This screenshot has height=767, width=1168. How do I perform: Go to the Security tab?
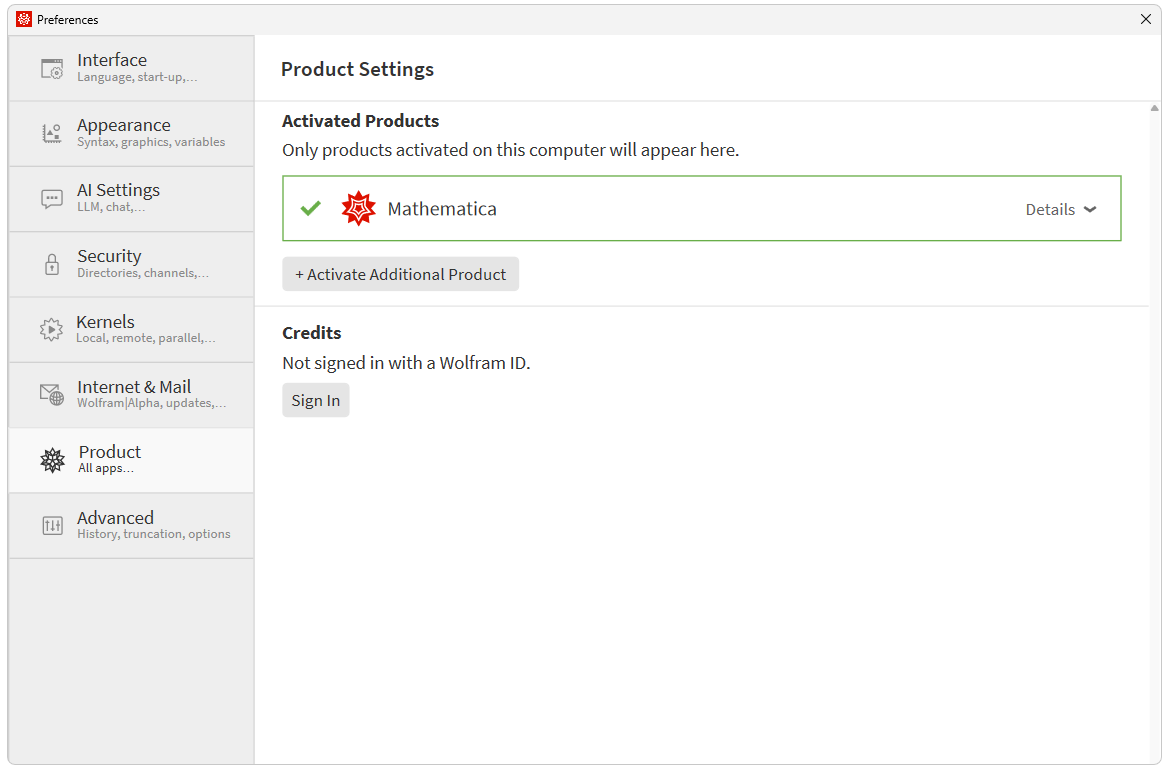tap(131, 264)
